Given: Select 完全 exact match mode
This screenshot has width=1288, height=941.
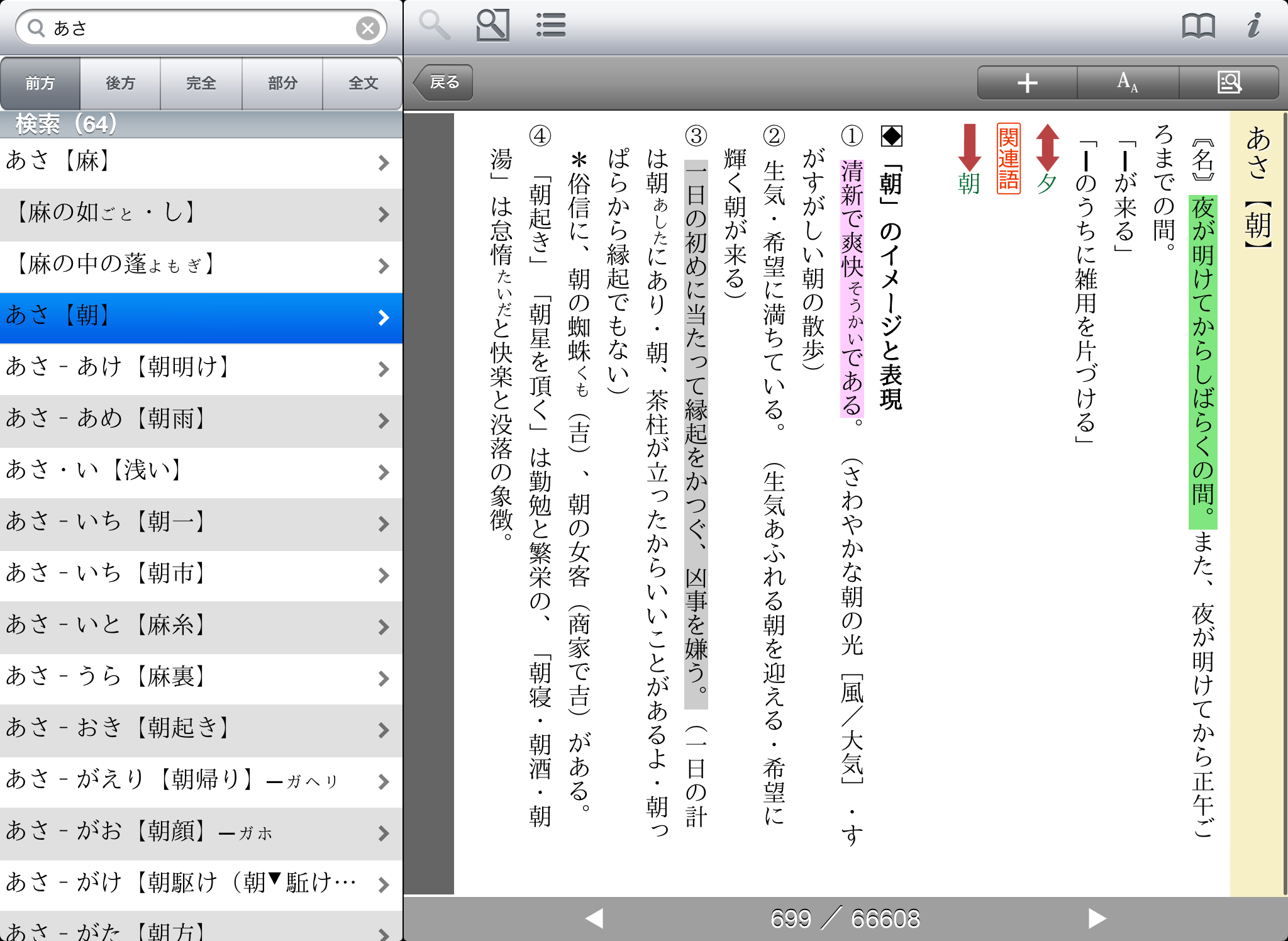Looking at the screenshot, I should coord(201,83).
